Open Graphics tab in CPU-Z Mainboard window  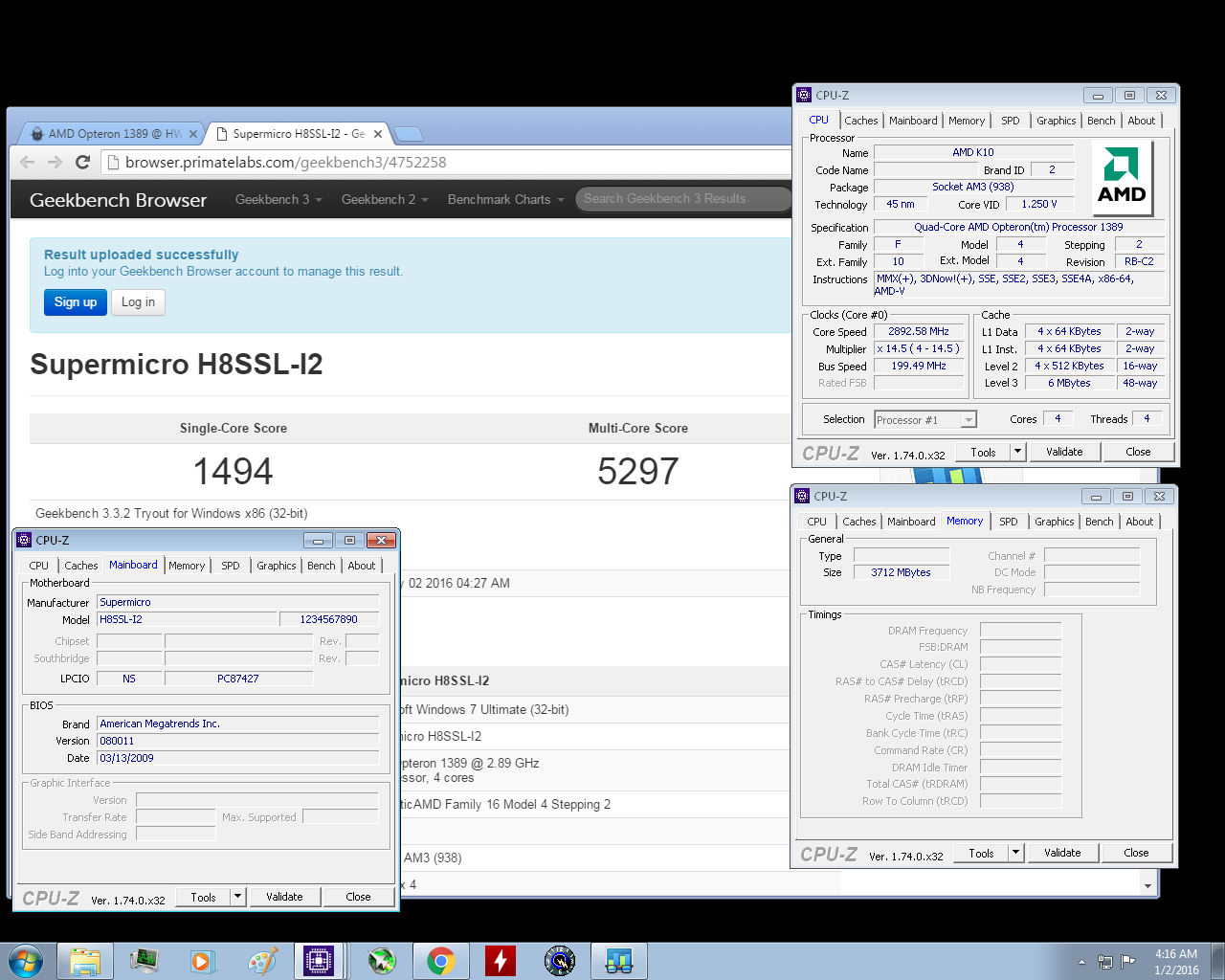[x=277, y=566]
